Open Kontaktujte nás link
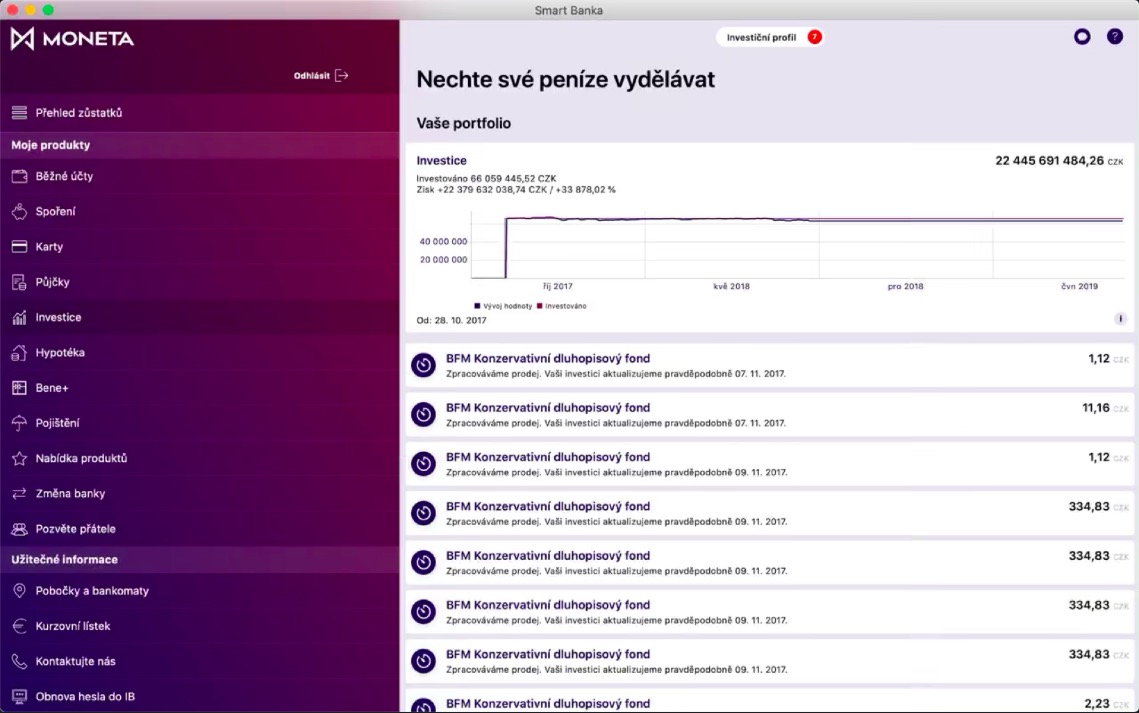The image size is (1139, 713). [x=200, y=661]
